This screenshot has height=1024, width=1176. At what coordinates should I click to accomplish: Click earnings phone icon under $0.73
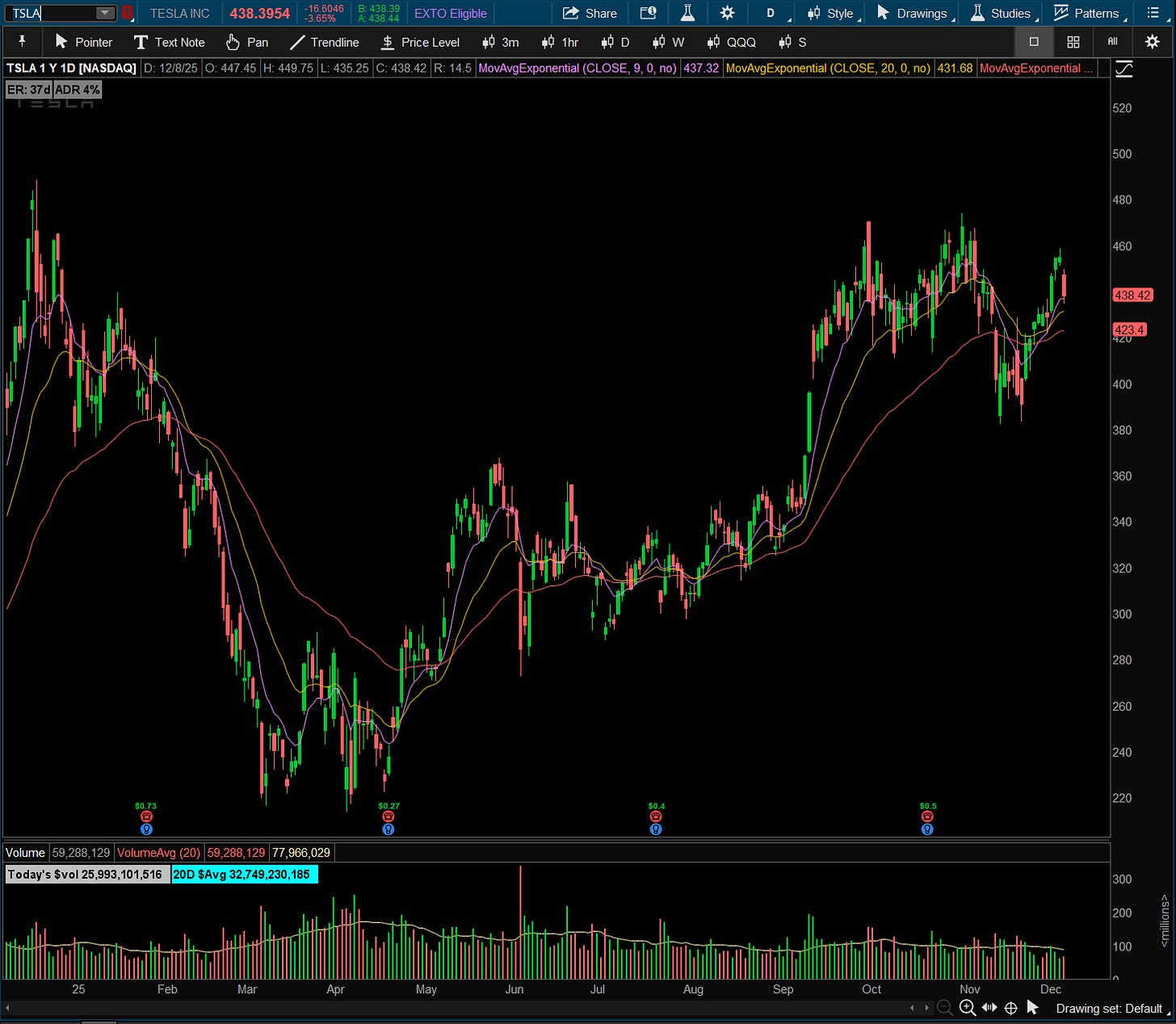point(146,817)
